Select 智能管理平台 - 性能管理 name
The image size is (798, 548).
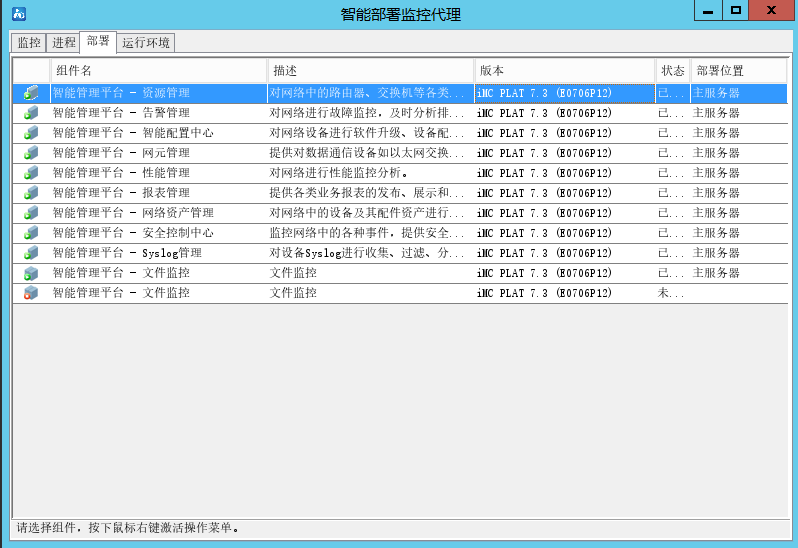(x=121, y=173)
